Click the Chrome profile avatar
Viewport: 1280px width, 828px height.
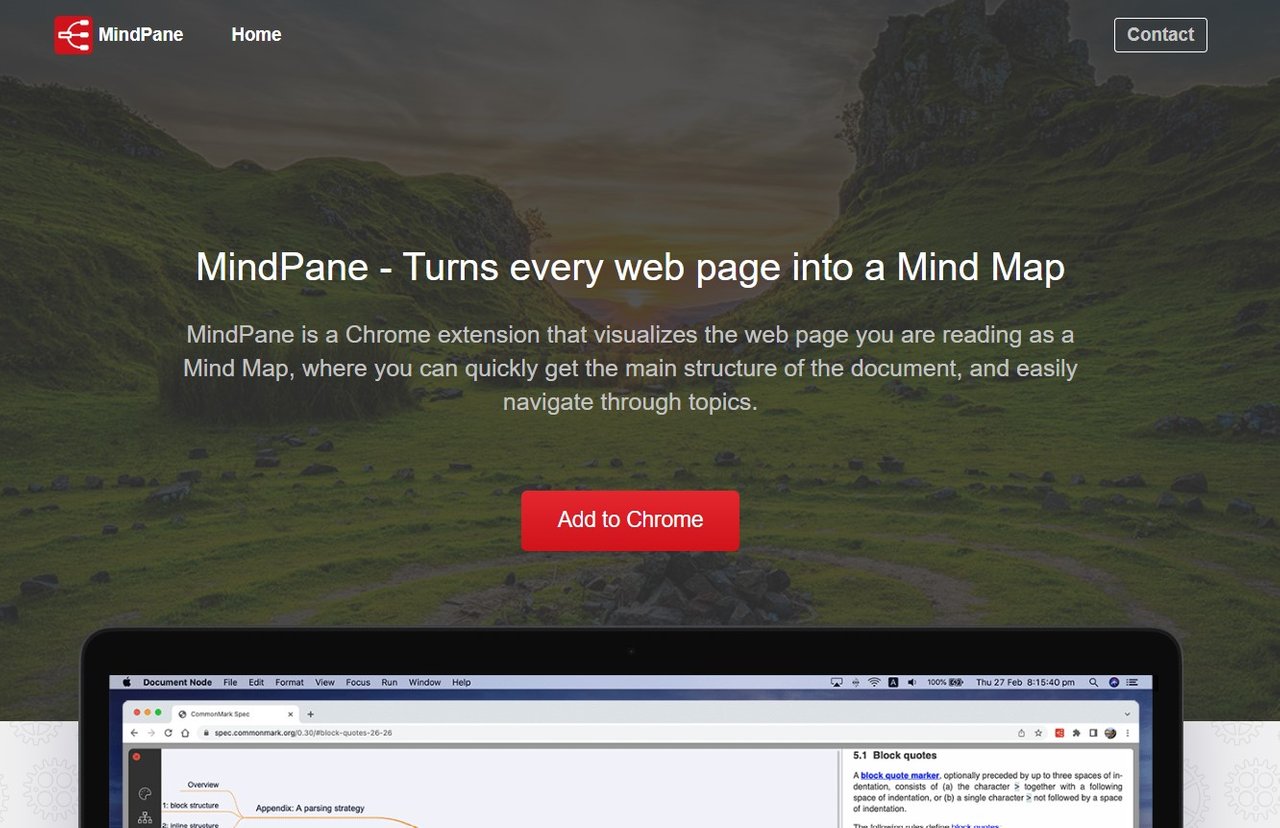[x=1110, y=733]
